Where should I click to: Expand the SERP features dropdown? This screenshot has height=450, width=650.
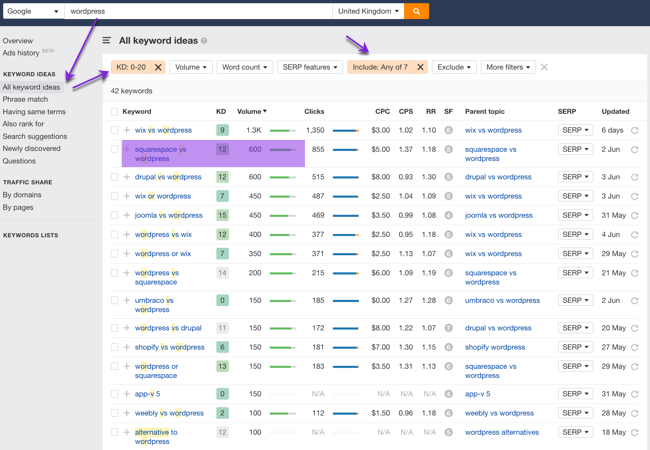(x=309, y=67)
